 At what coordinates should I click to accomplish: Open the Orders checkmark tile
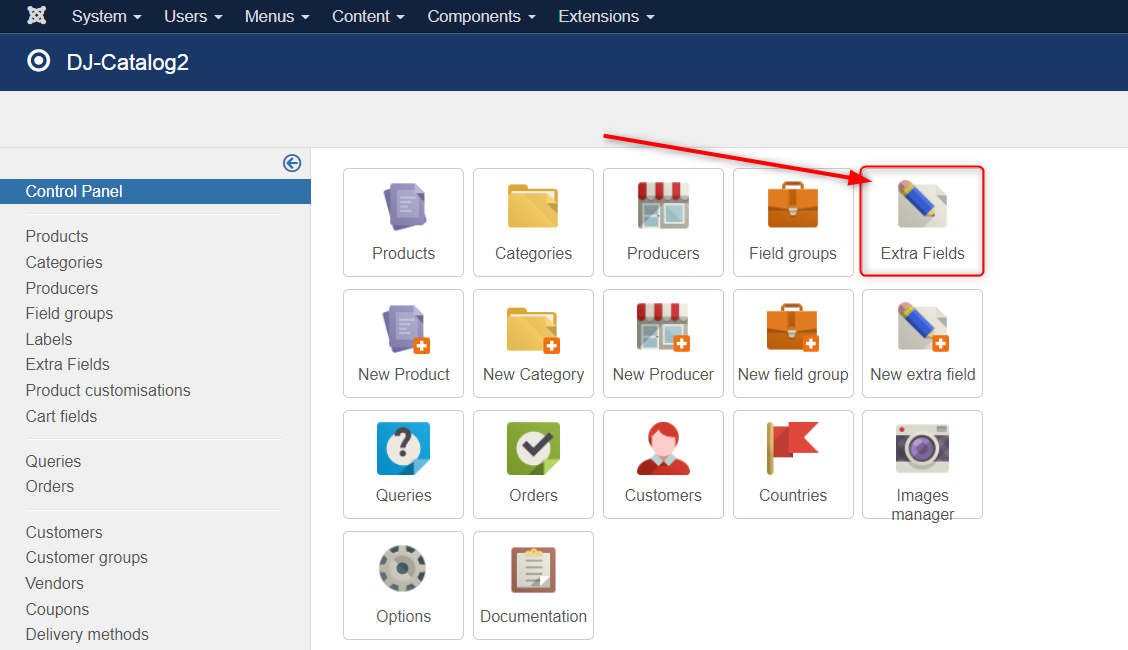point(533,464)
